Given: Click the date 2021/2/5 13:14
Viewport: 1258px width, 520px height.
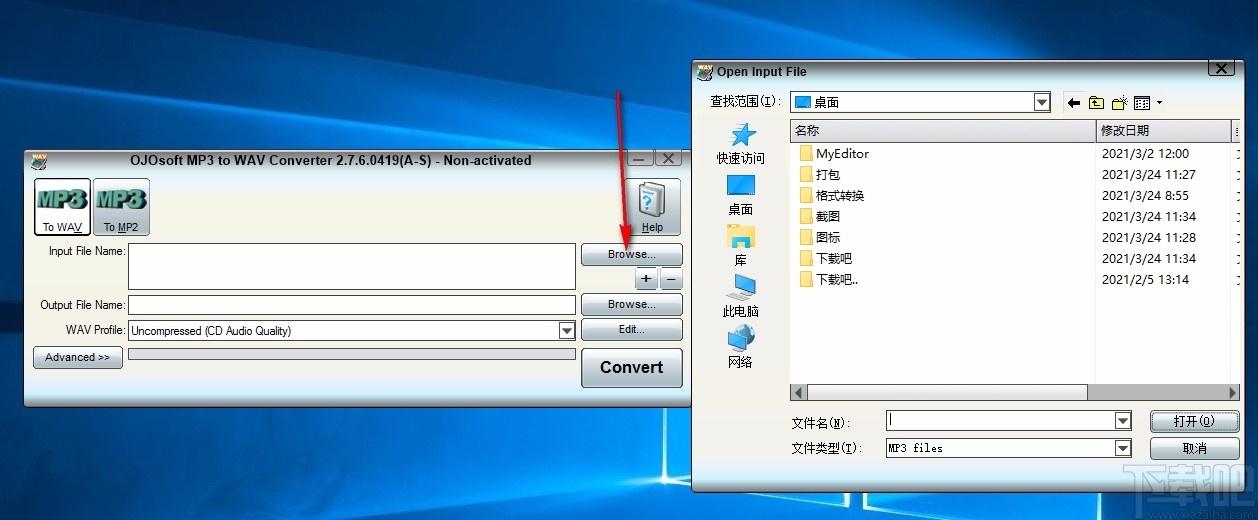Looking at the screenshot, I should point(1145,279).
